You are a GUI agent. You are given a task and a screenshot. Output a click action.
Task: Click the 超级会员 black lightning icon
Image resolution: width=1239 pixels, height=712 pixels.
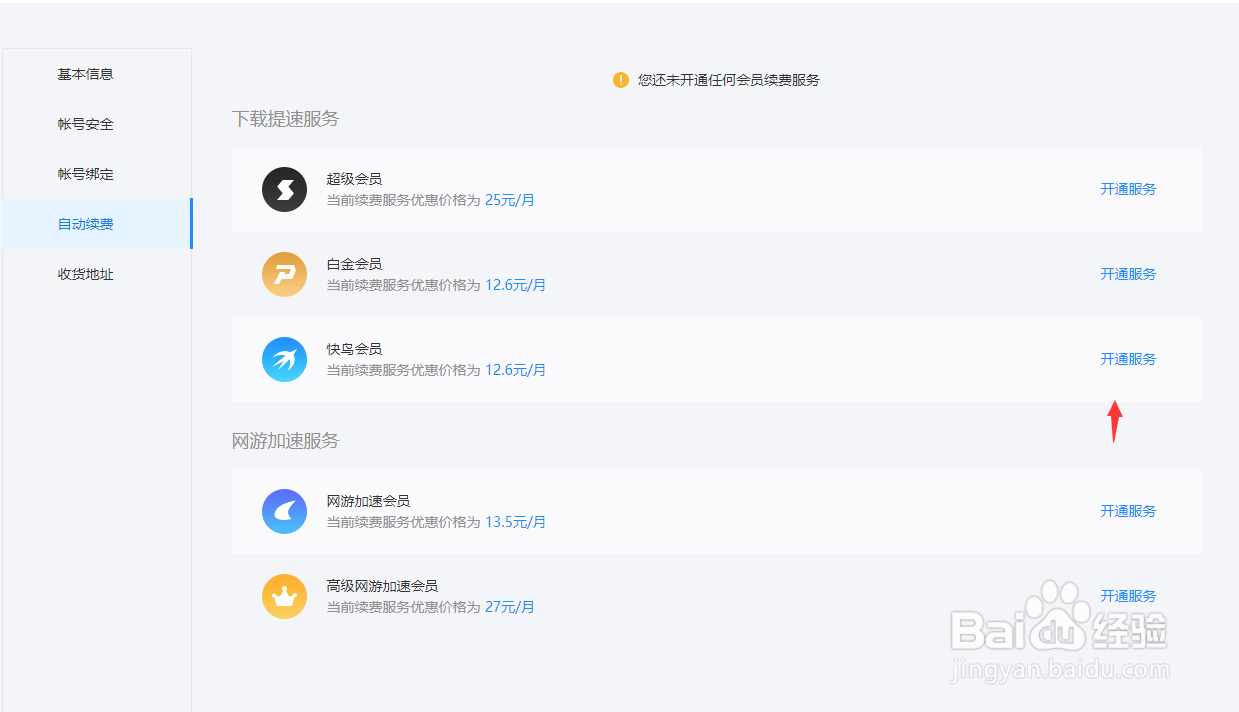[x=284, y=189]
